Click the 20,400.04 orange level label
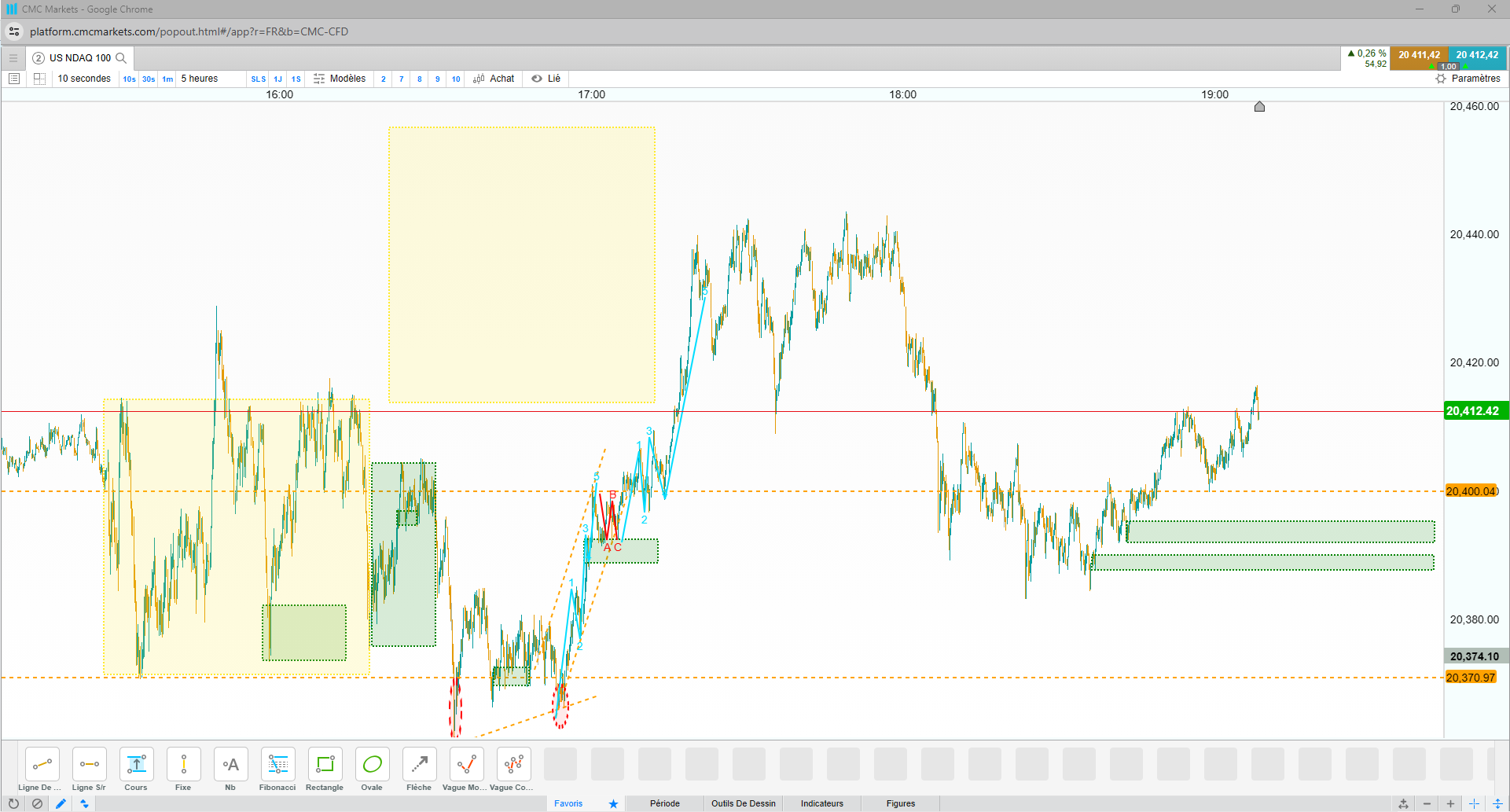 (x=1471, y=491)
